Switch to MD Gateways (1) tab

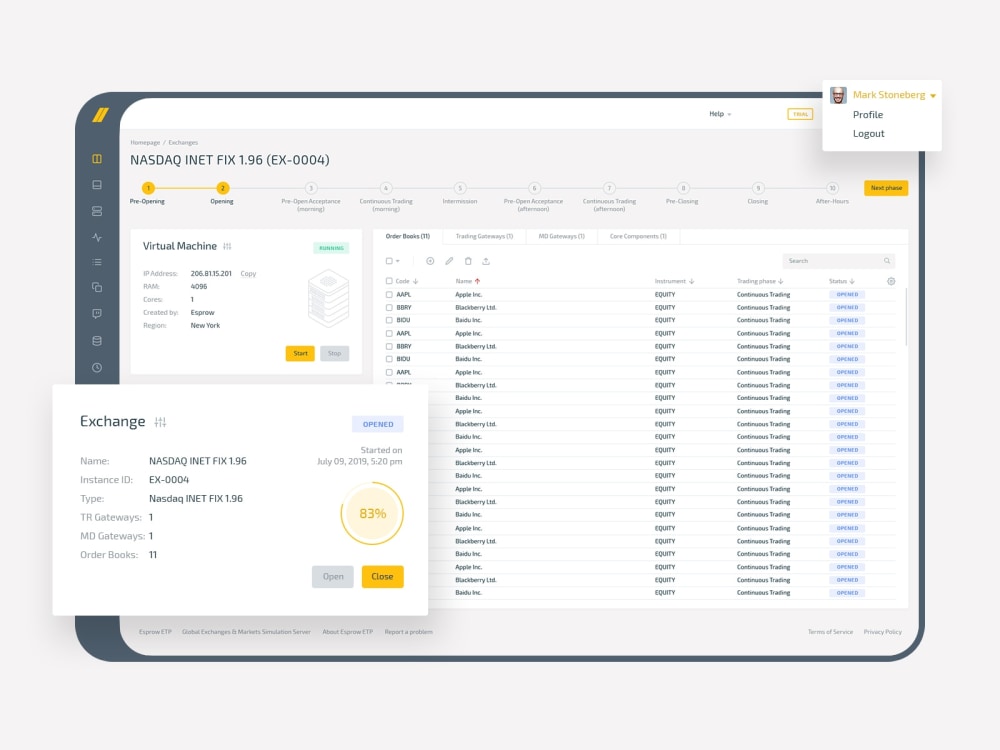561,237
